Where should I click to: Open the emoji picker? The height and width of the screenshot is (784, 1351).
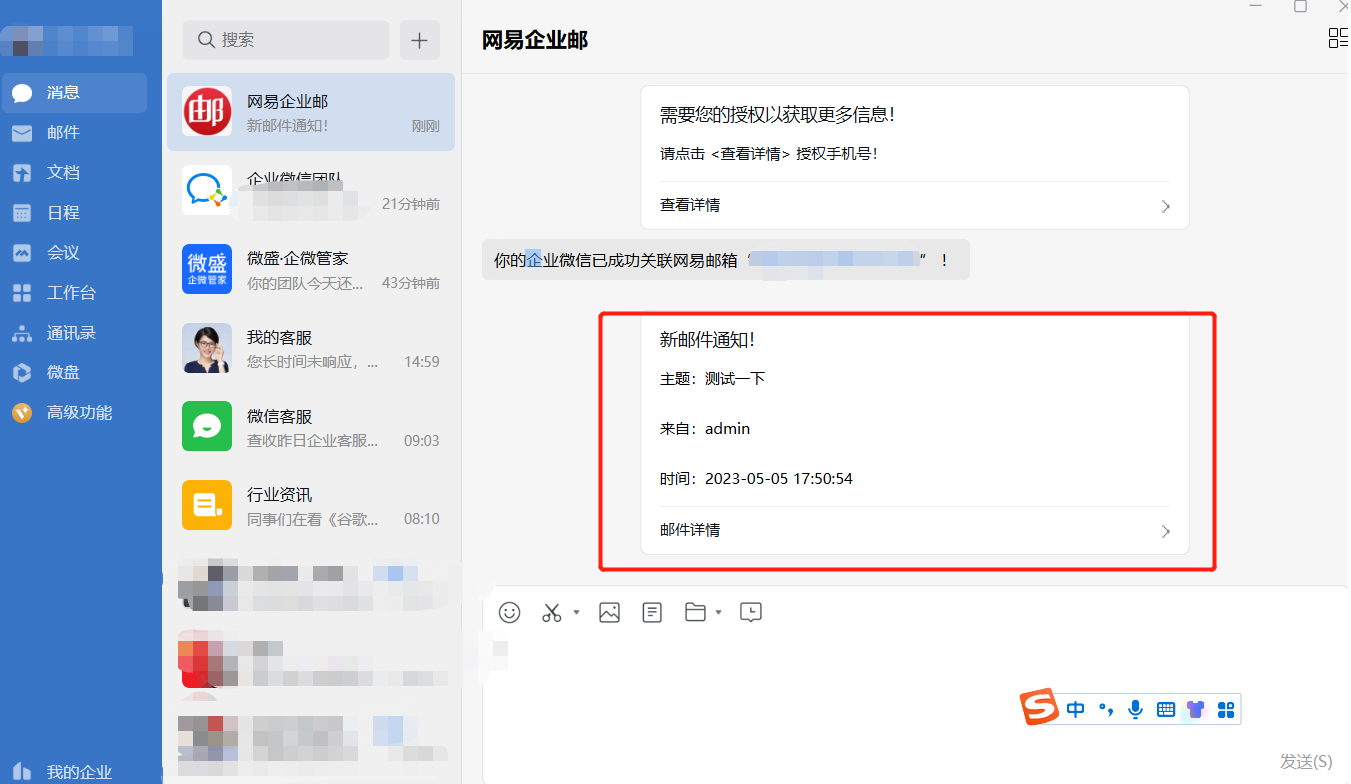coord(510,612)
